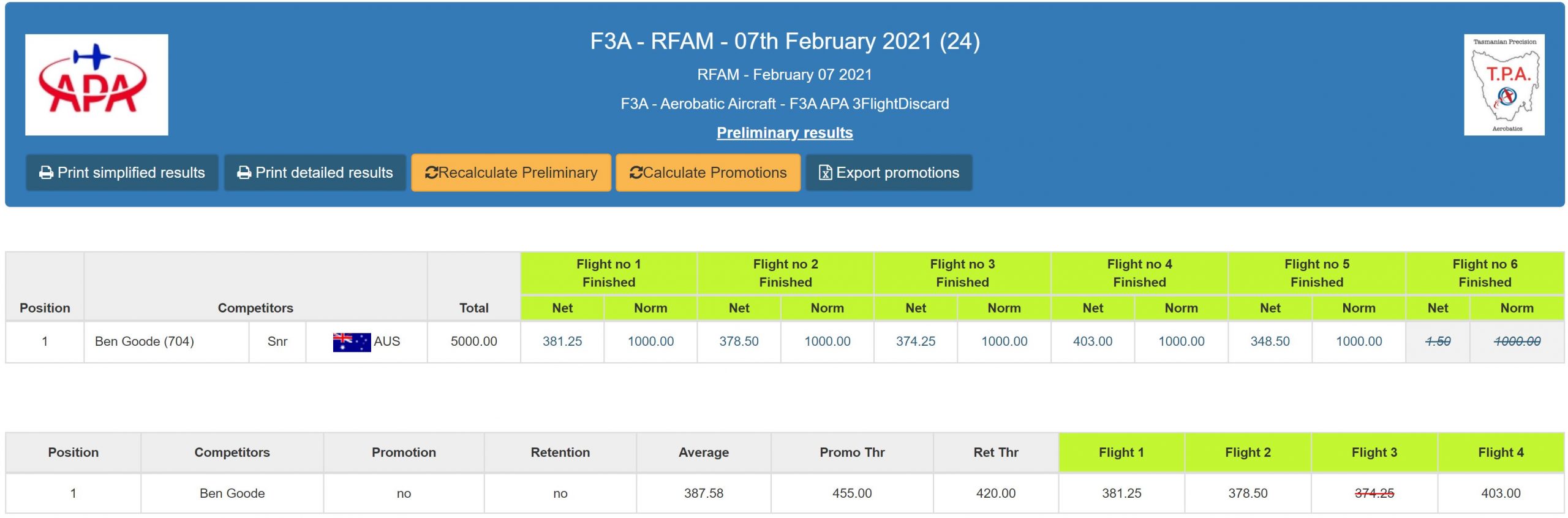Click the Flight no 3 Finished header

pos(962,273)
